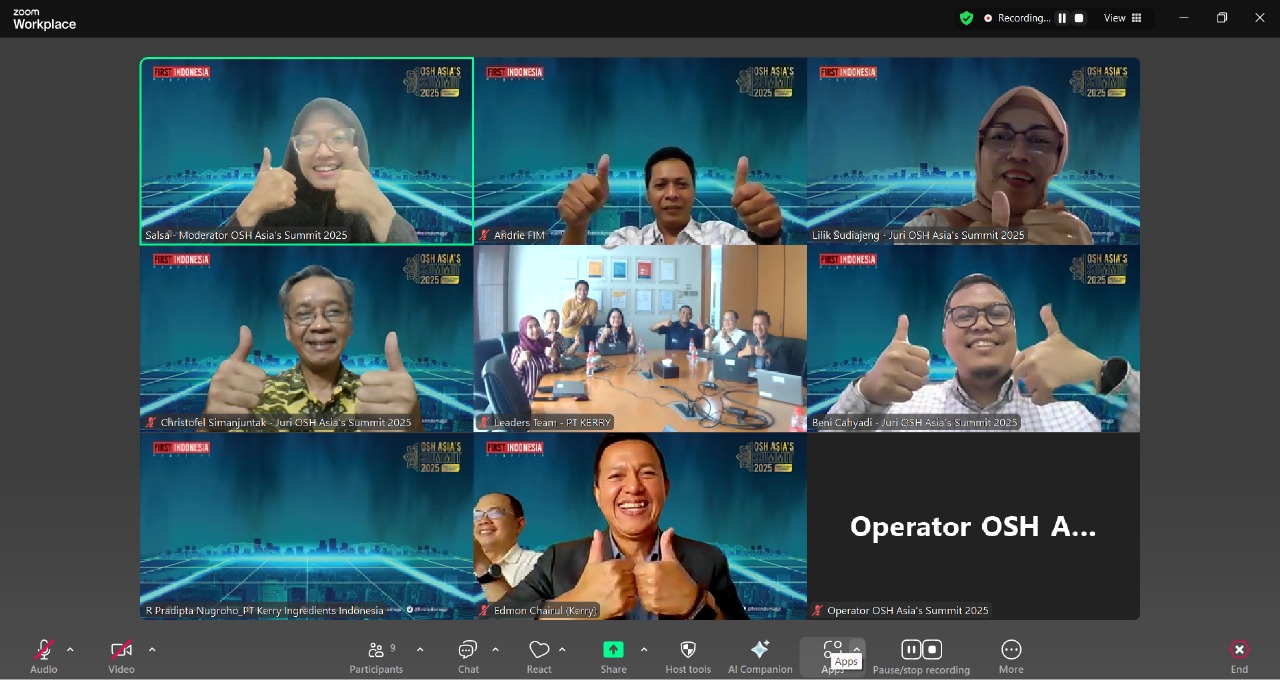Expand the Participants options arrow
The width and height of the screenshot is (1280, 680).
[420, 650]
